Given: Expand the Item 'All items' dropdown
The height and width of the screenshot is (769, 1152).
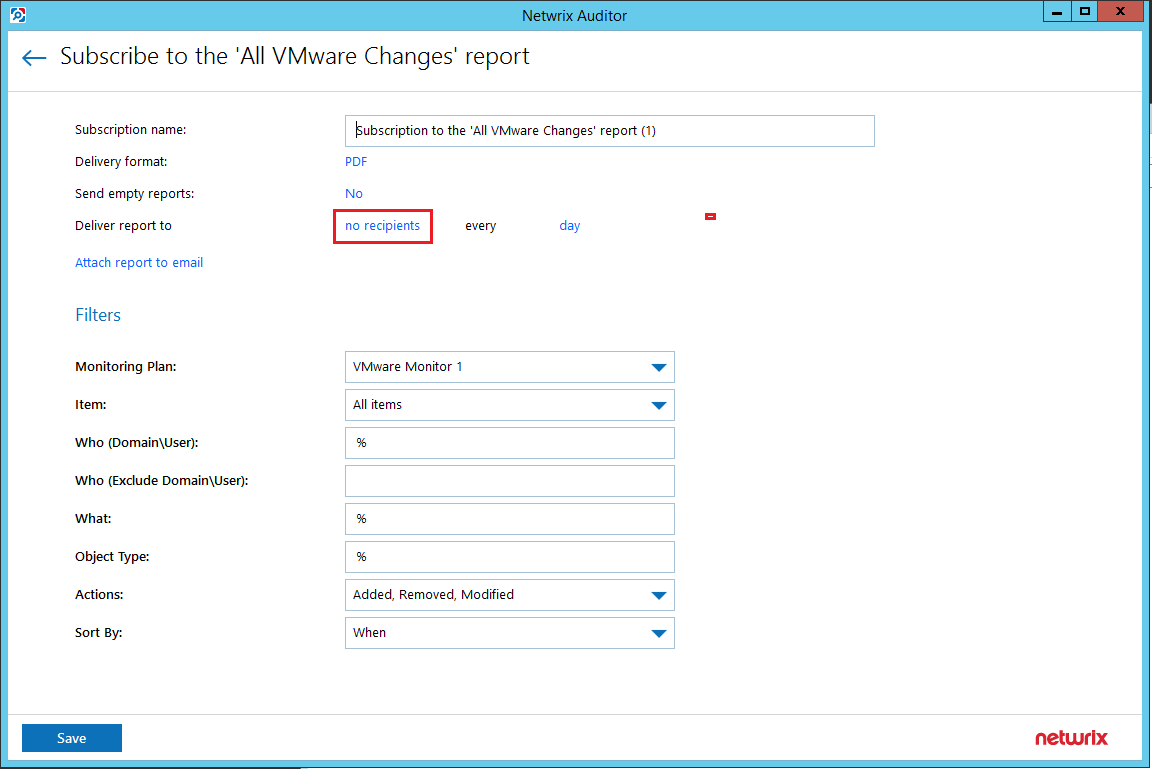Looking at the screenshot, I should tap(509, 405).
